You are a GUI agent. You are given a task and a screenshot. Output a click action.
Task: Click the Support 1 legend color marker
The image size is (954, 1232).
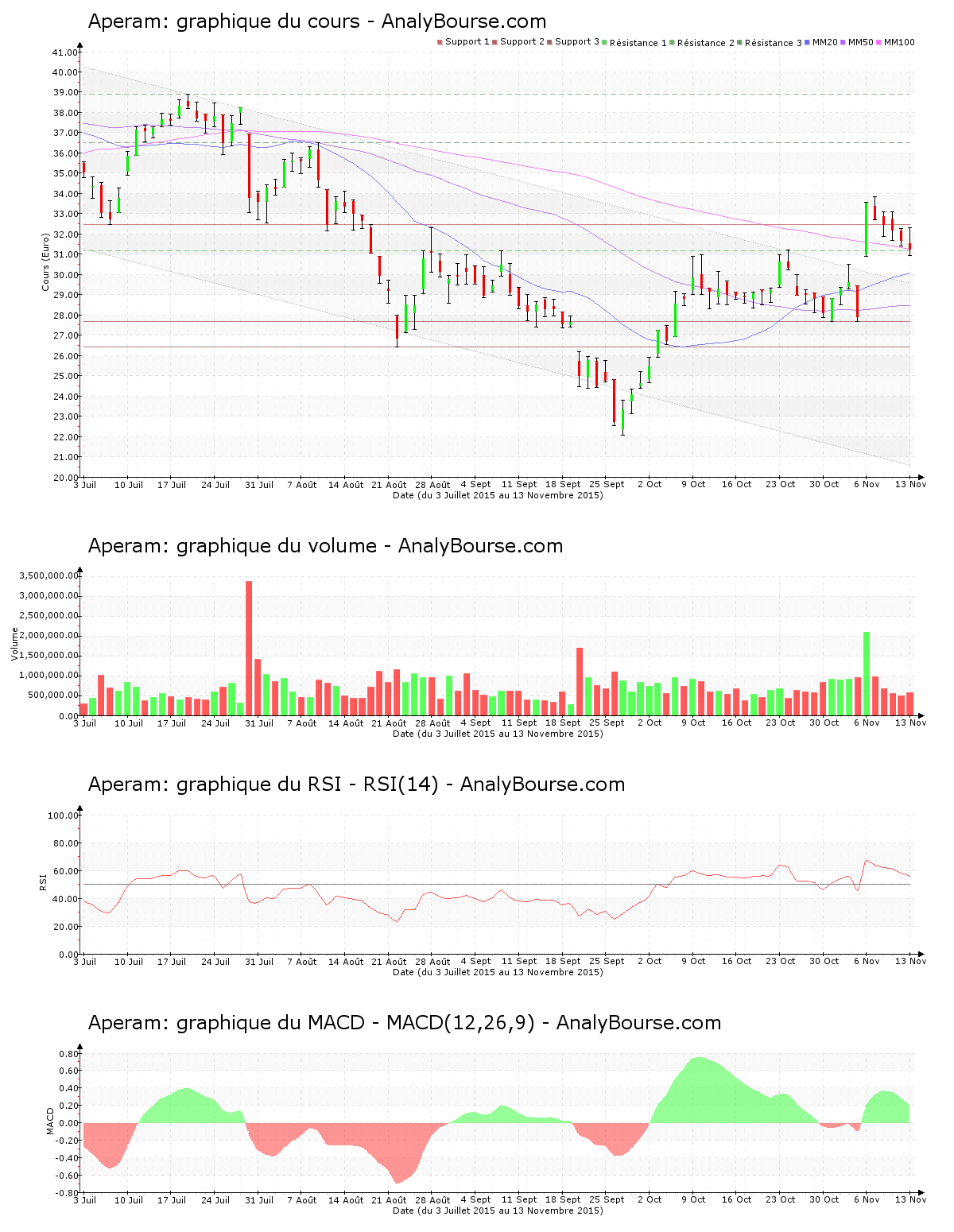(440, 42)
